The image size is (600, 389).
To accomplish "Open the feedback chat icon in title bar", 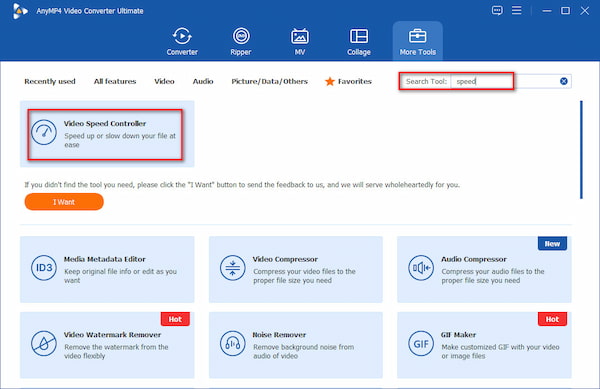I will 497,10.
